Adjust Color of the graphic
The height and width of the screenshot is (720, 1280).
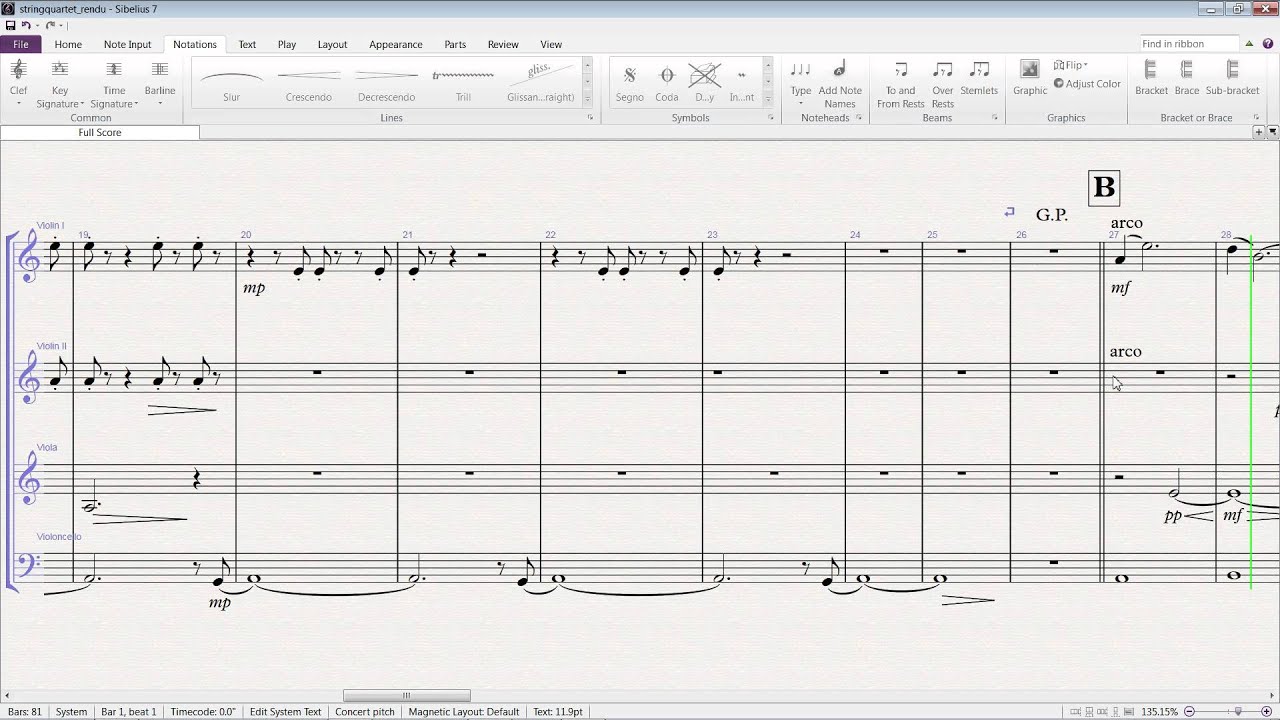1087,84
